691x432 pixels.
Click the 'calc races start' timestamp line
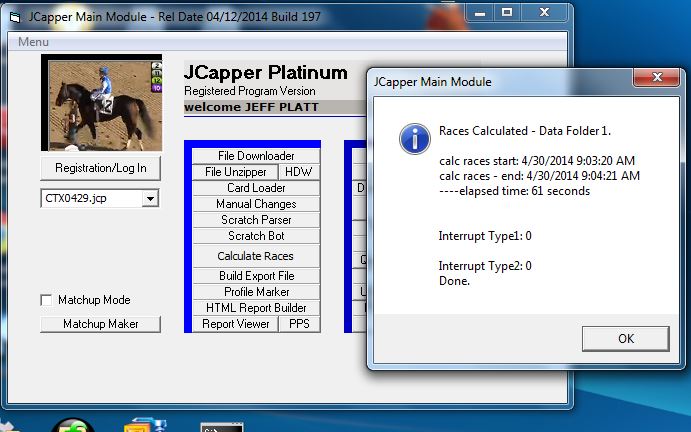pos(537,160)
